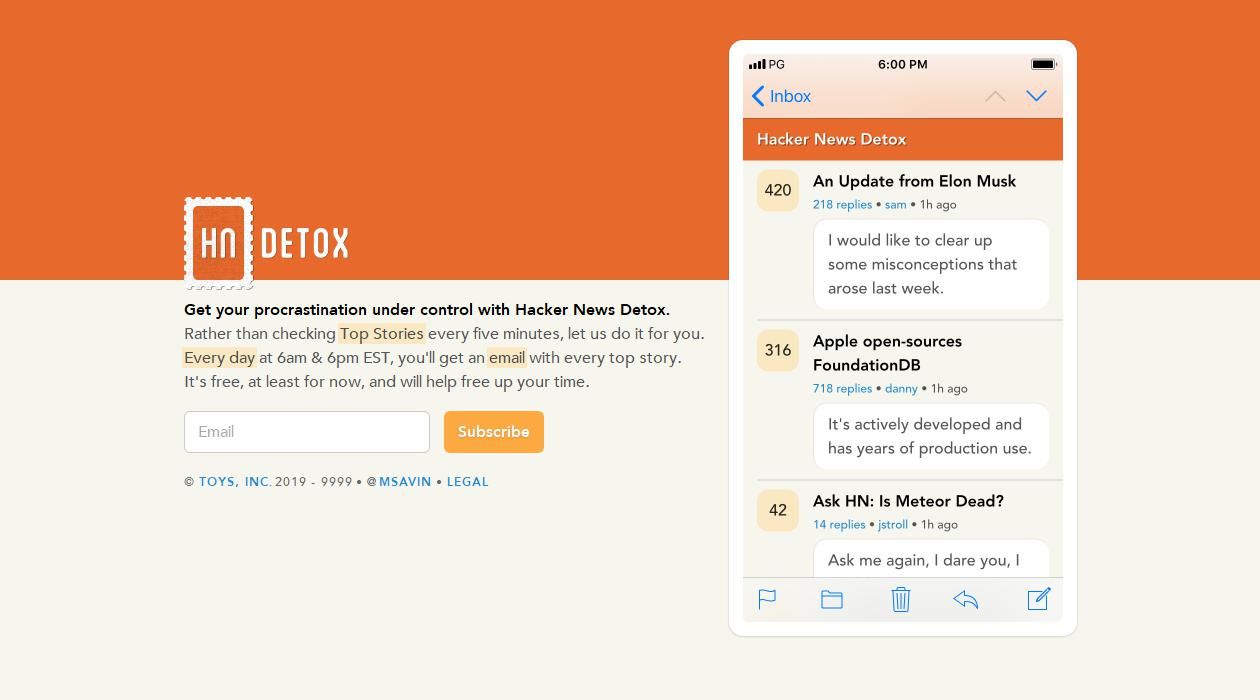Tap the reply arrow icon
1260x700 pixels.
click(x=965, y=599)
